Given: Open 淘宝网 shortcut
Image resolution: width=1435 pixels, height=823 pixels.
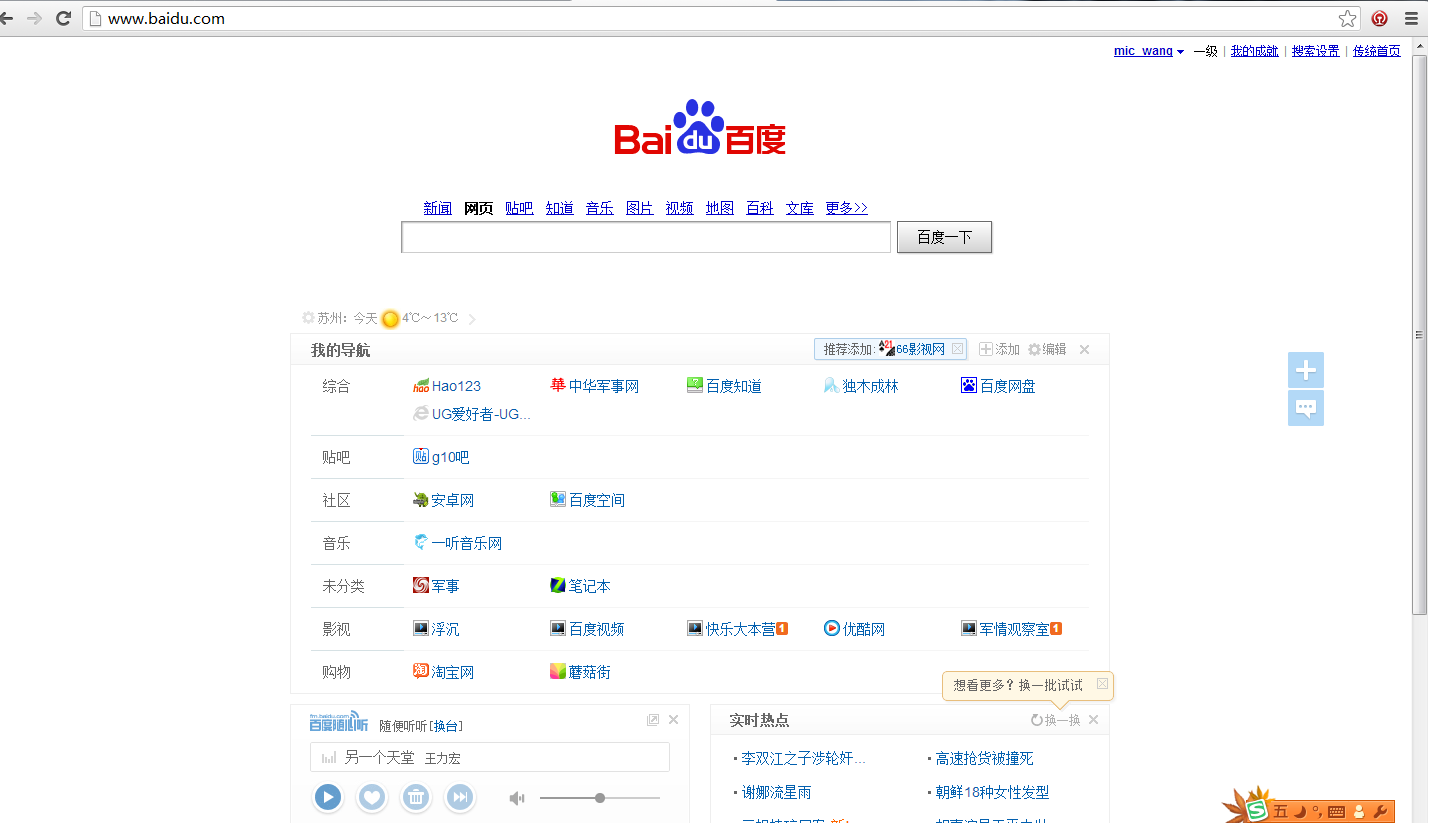Looking at the screenshot, I should click(x=444, y=672).
